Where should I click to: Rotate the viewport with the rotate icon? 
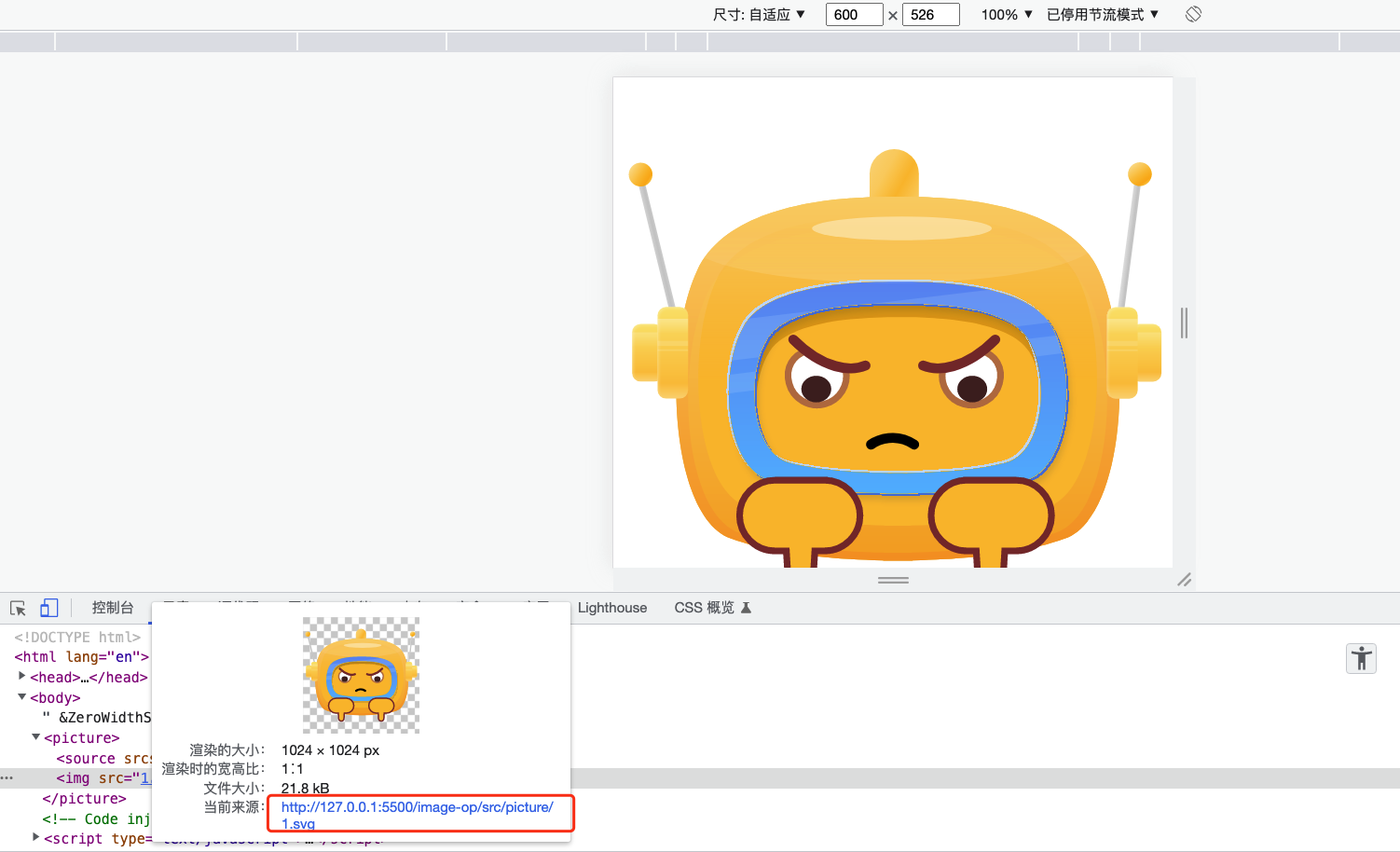click(x=1193, y=14)
